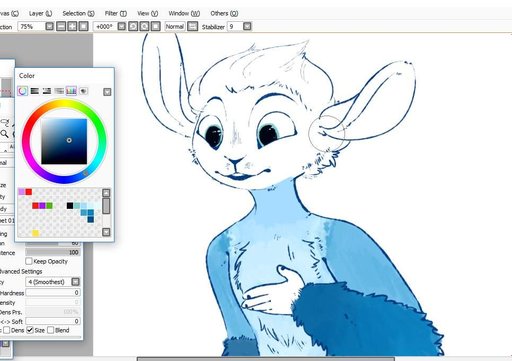Open the Stabilizer value dropdown
This screenshot has width=512, height=361.
[247, 26]
